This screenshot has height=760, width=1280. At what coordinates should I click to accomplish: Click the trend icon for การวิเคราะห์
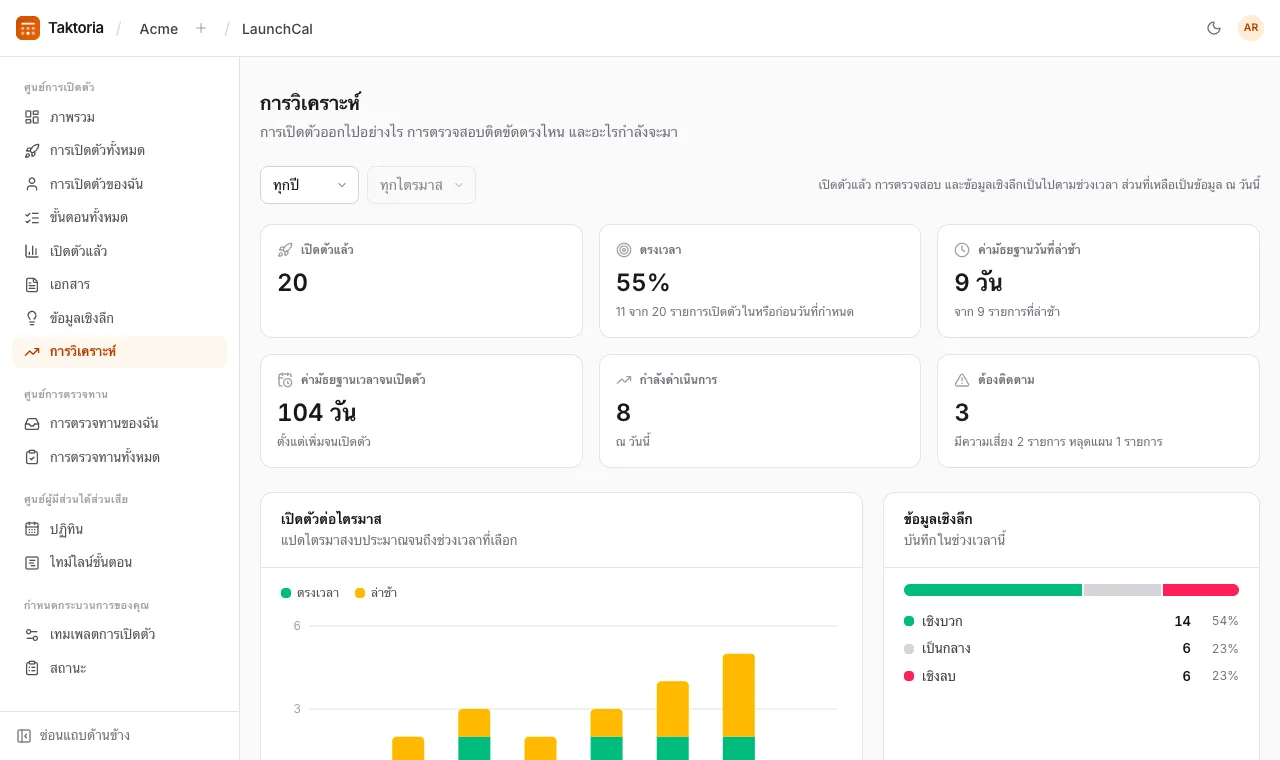pyautogui.click(x=32, y=352)
